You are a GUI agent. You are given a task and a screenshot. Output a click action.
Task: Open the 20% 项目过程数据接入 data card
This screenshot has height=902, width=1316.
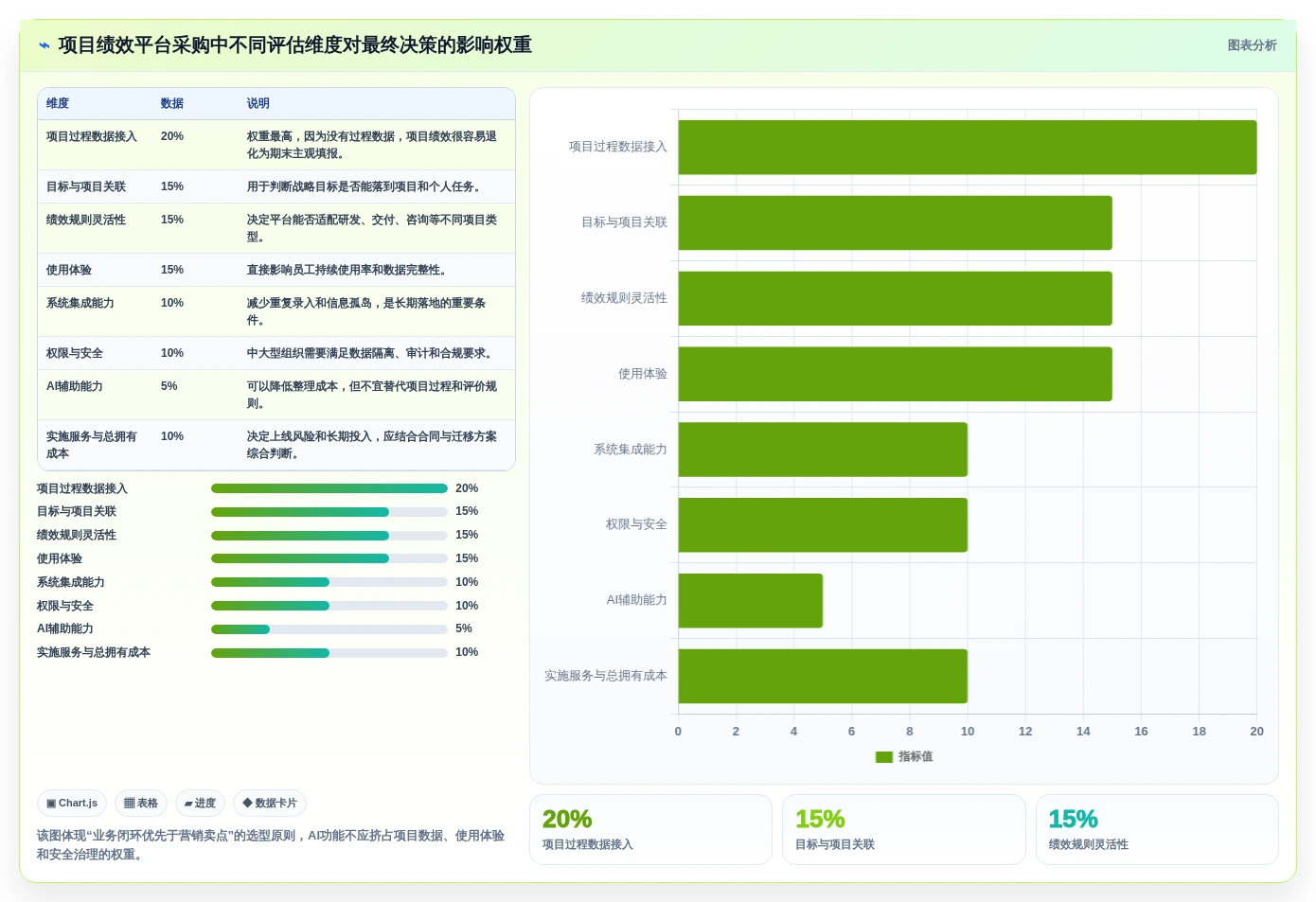[x=650, y=829]
